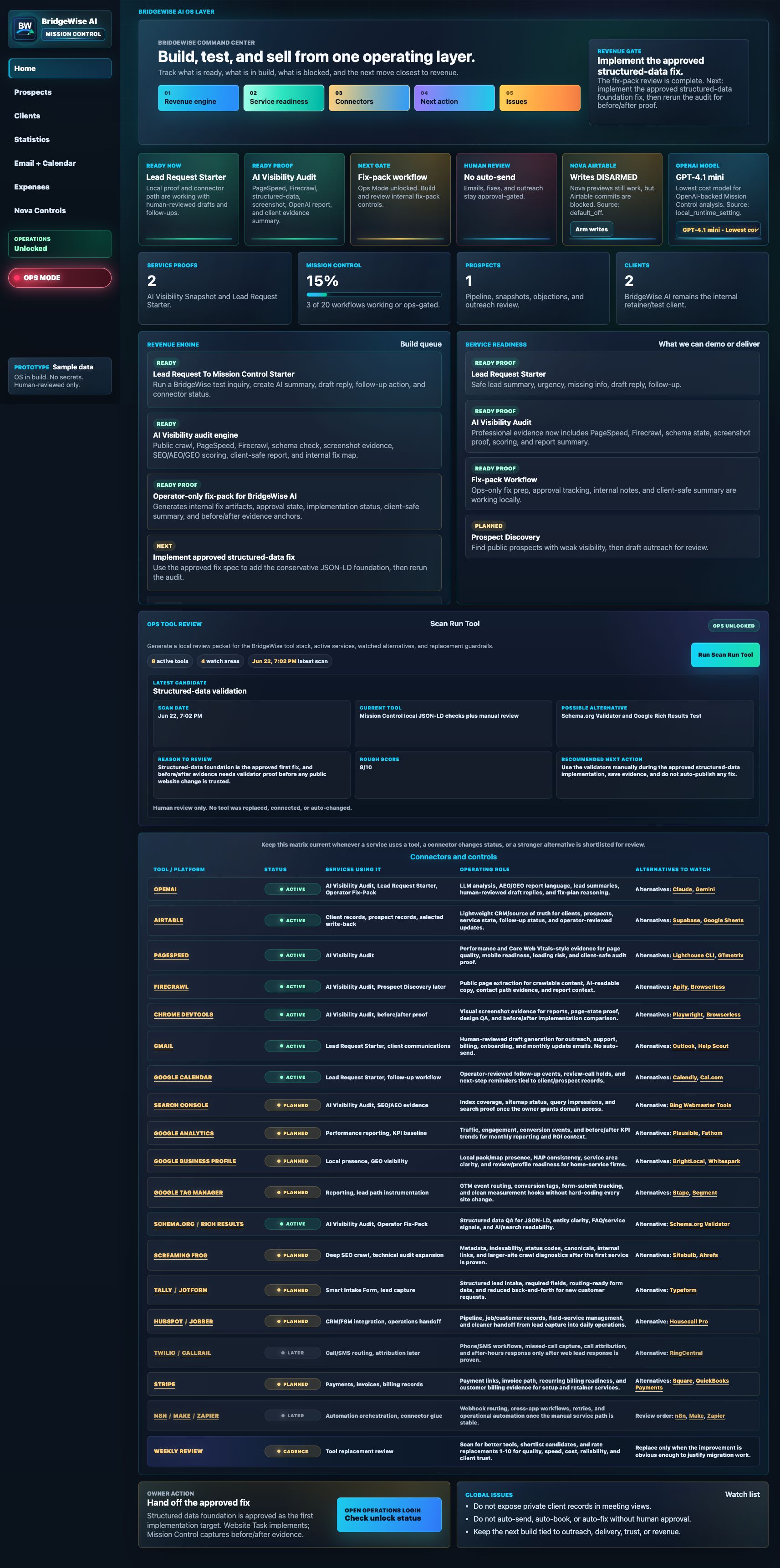Open the Housecall Pro alternative link

(689, 1322)
